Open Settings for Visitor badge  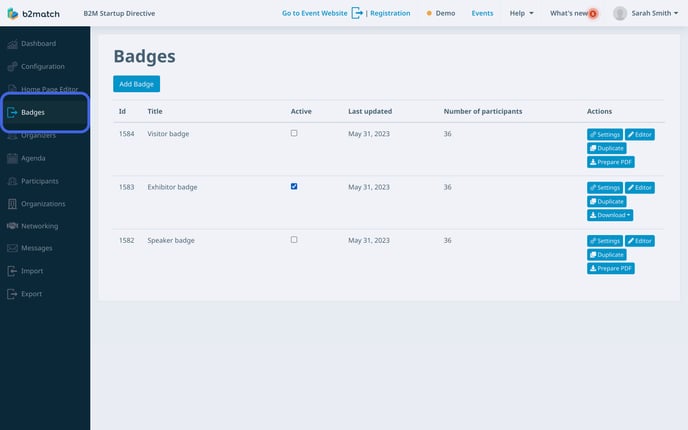(605, 134)
